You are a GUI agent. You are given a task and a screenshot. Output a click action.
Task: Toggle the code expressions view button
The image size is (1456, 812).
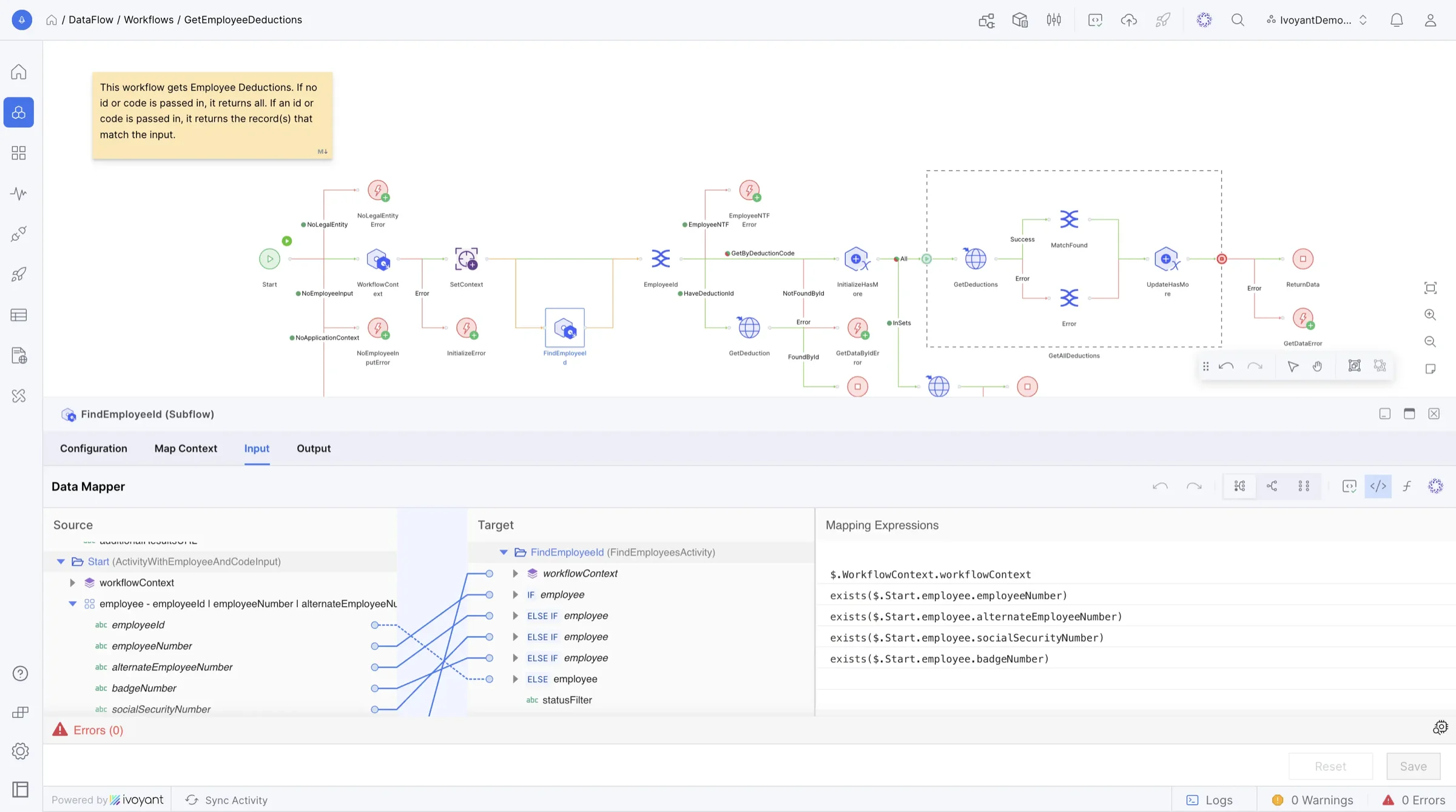pos(1378,486)
